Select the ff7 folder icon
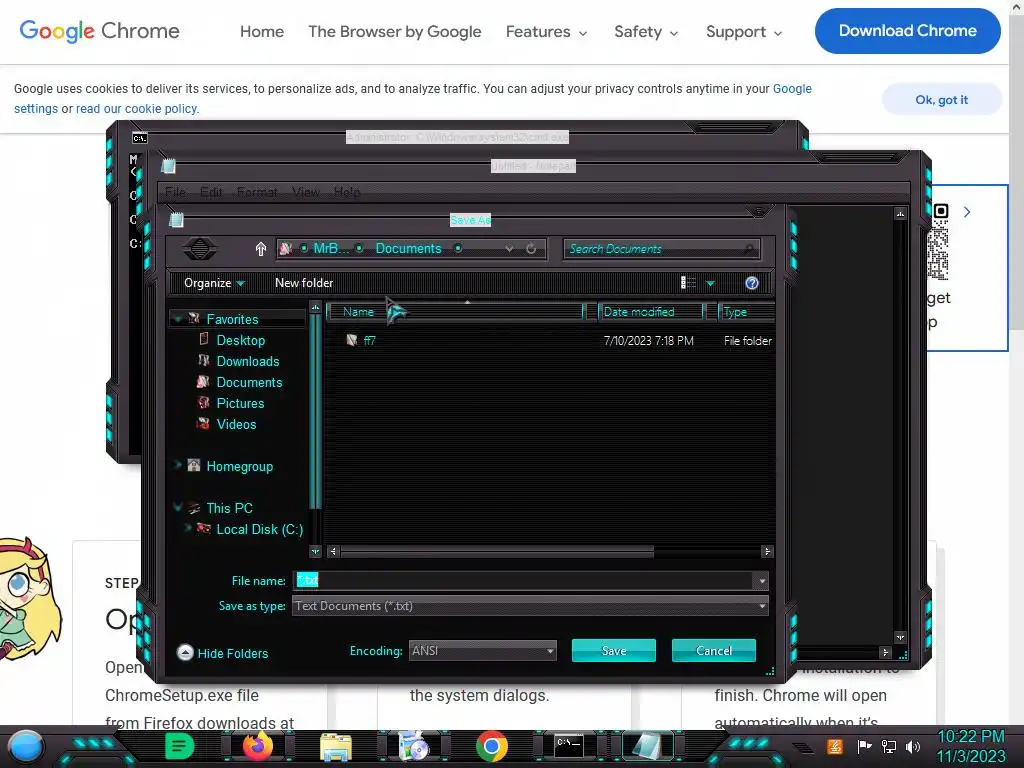Viewport: 1024px width, 768px height. point(352,340)
